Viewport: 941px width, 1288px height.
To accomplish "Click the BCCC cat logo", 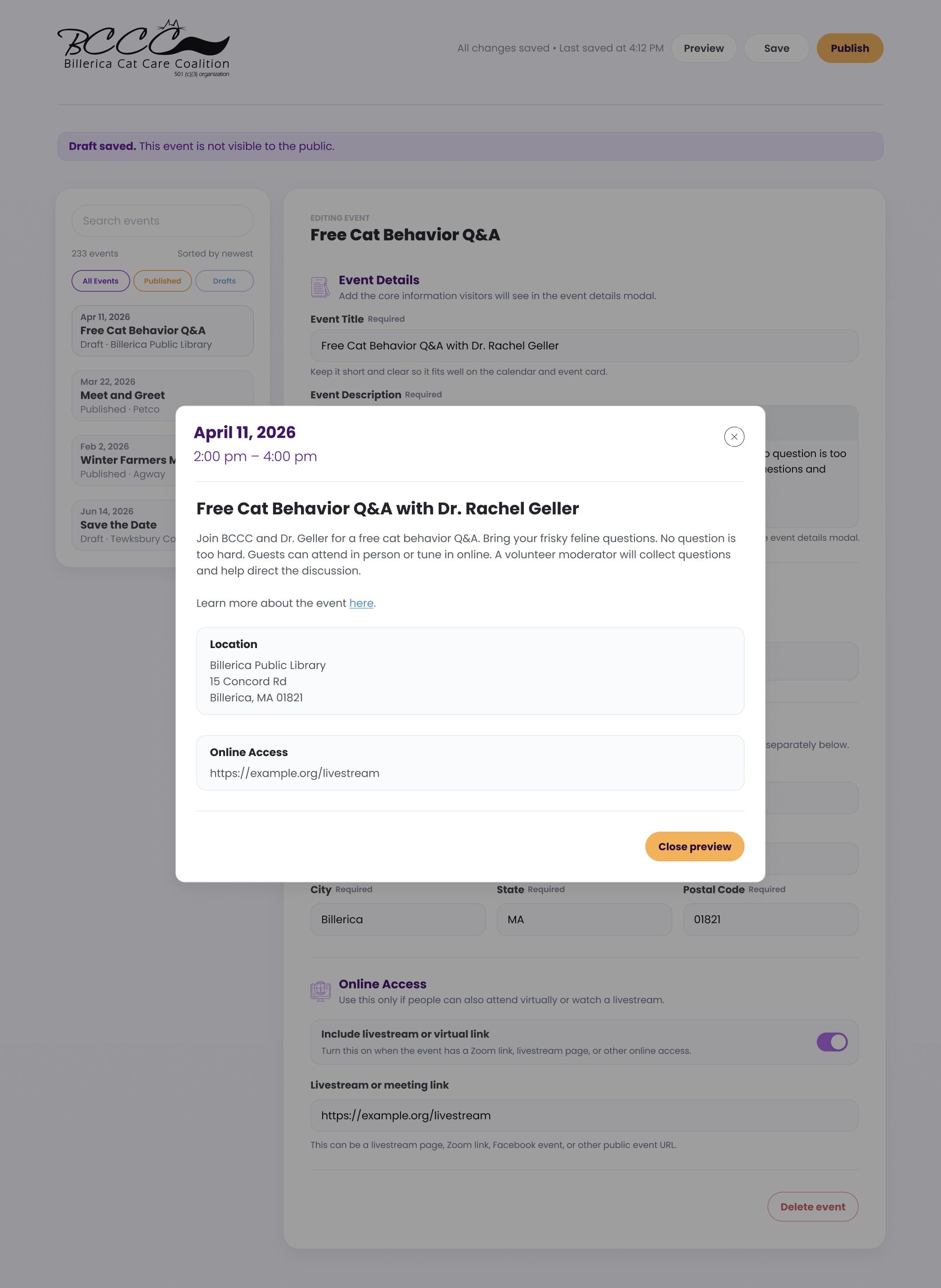I will pos(144,49).
